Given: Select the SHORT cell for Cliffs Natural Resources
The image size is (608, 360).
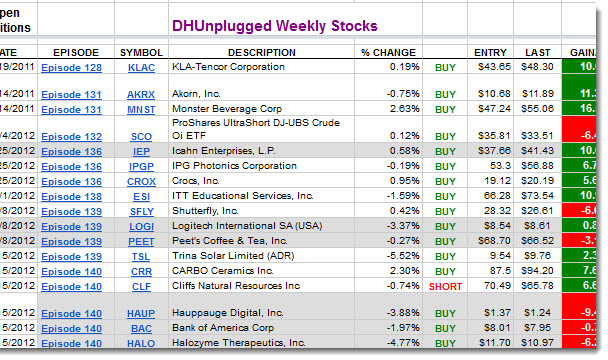Looking at the screenshot, I should (445, 287).
